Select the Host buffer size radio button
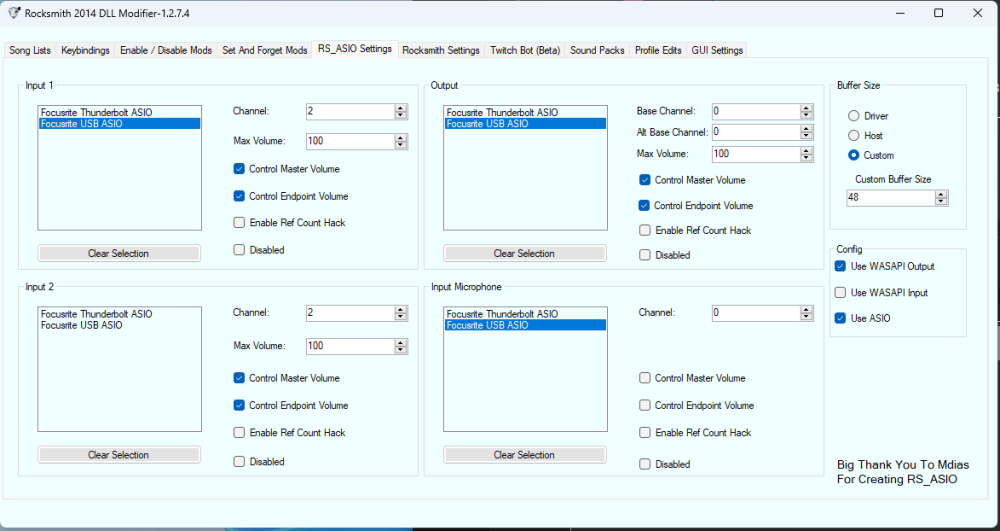 pyautogui.click(x=854, y=136)
